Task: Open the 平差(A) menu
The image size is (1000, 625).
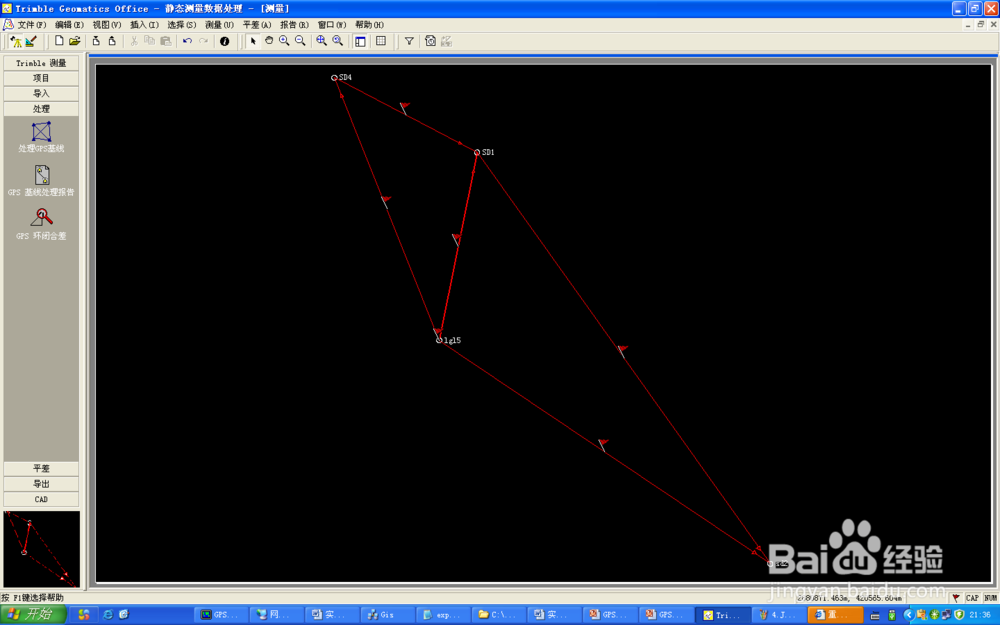Action: (257, 25)
